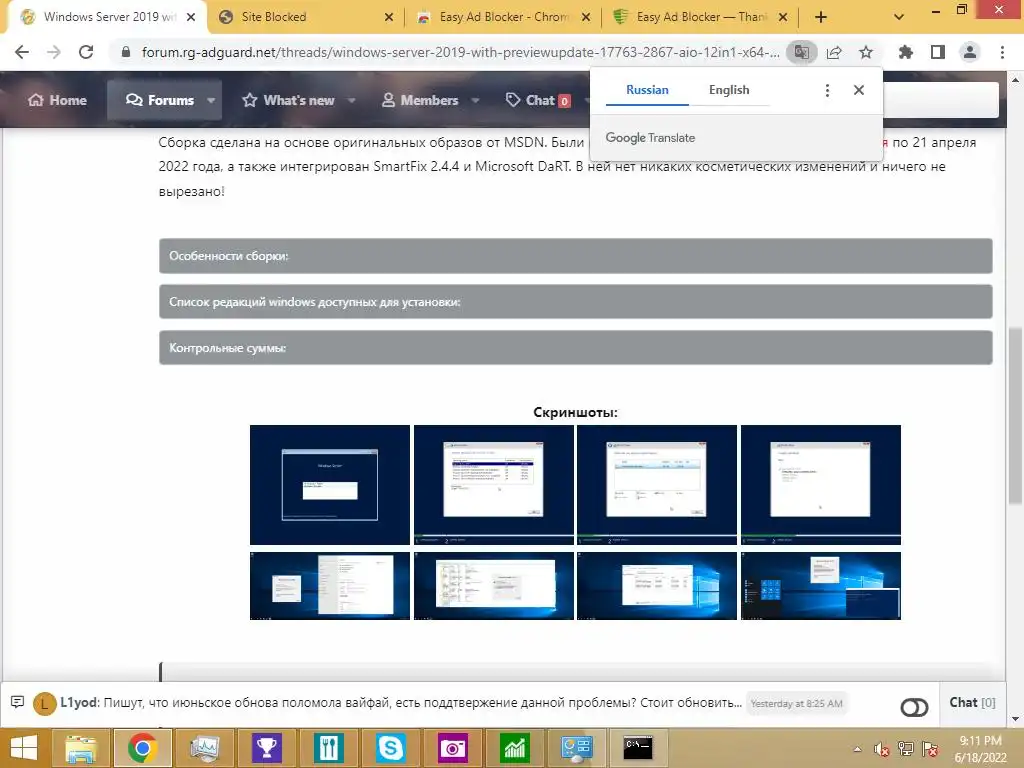
Task: Expand the What's new dropdown arrow
Action: point(351,101)
